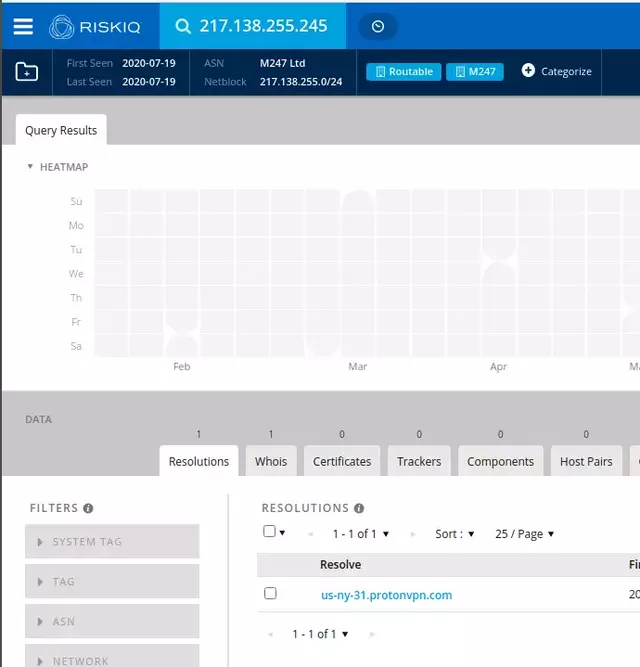
Task: Click the First Seen date 2020-07-19
Action: 149,63
